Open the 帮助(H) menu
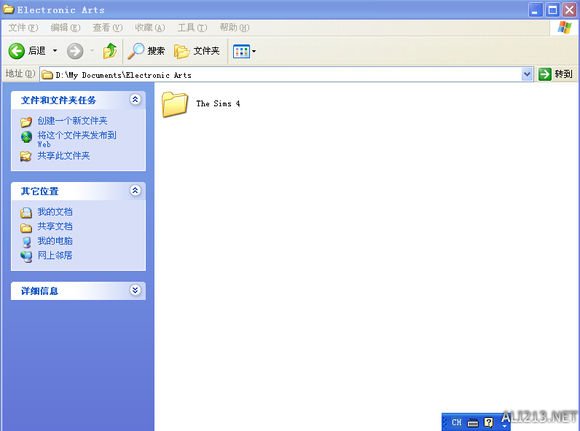Viewport: 580px width, 431px height. 235,27
